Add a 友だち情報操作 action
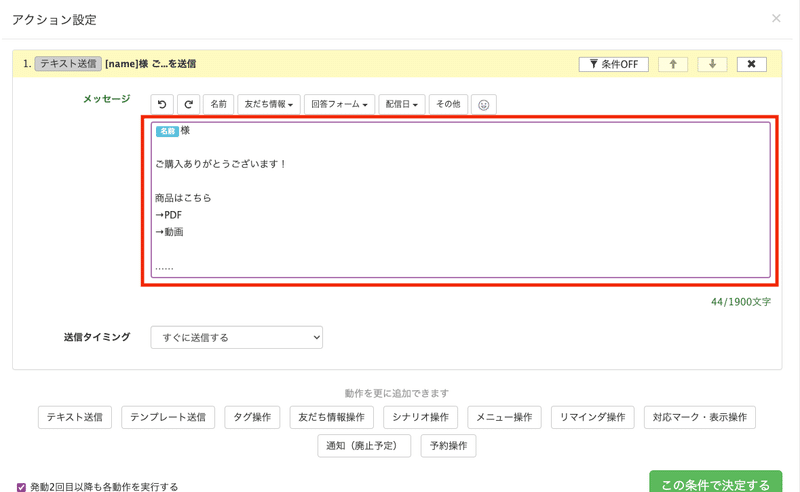The width and height of the screenshot is (800, 492). pos(332,417)
